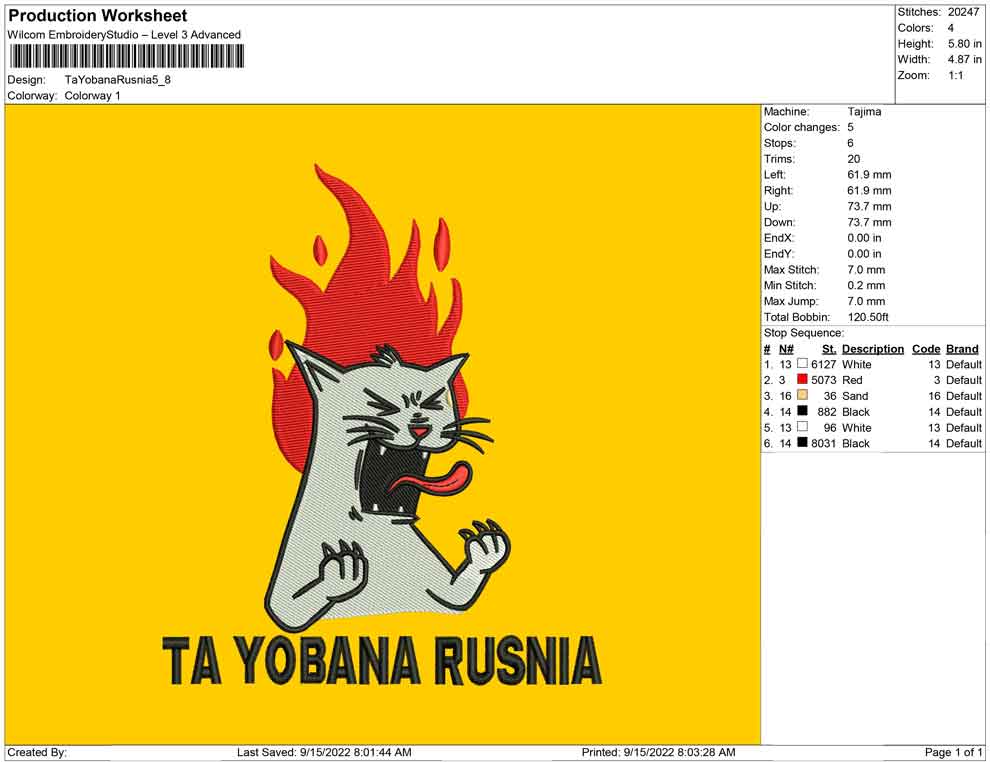This screenshot has height=762, width=990.
Task: Click the 'Machine:' label
Action: tap(786, 112)
